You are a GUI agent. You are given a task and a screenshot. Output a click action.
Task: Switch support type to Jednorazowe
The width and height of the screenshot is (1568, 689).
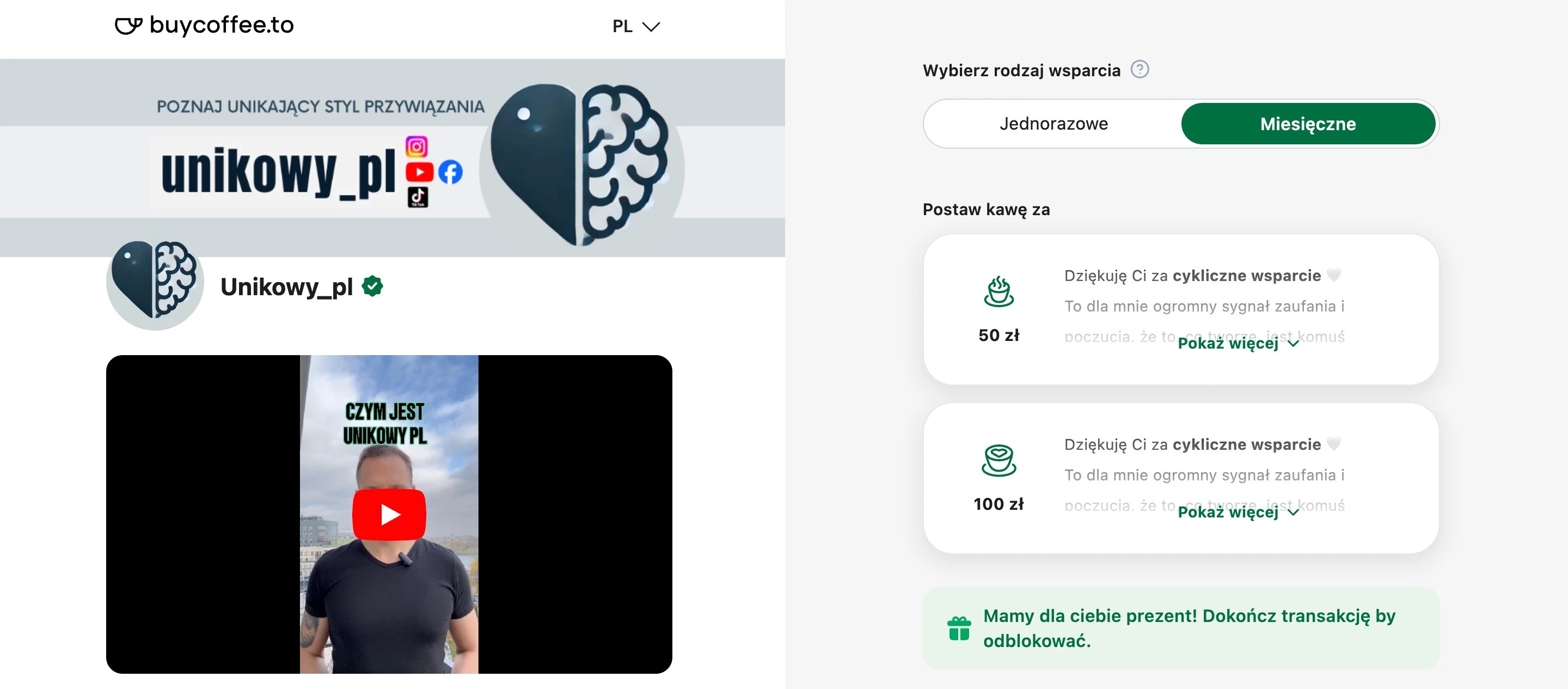point(1053,124)
